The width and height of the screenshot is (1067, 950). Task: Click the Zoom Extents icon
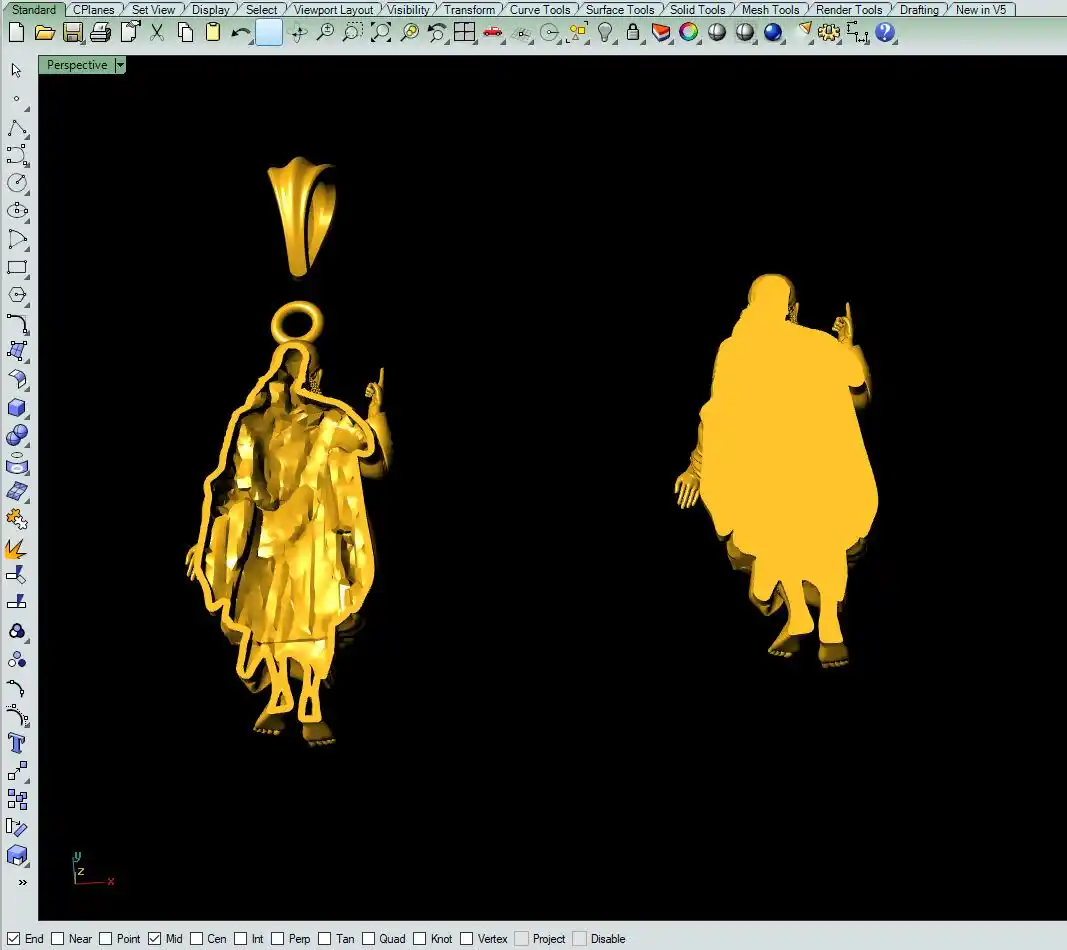381,32
